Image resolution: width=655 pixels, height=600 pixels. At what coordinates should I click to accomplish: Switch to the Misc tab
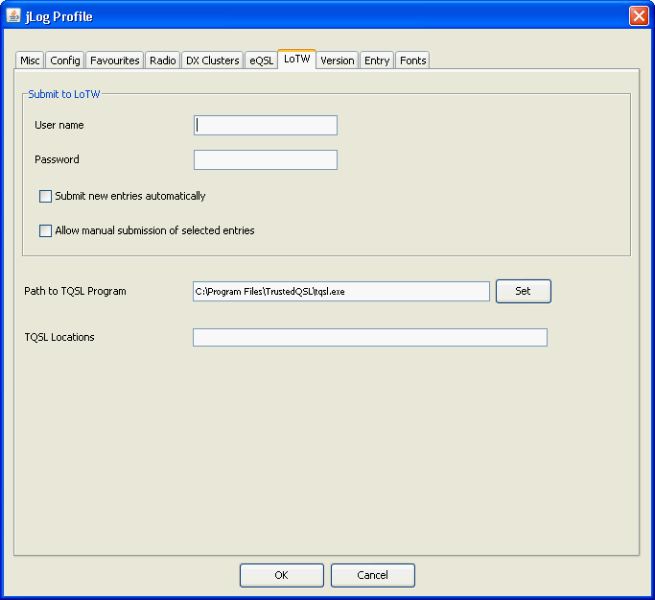click(30, 61)
